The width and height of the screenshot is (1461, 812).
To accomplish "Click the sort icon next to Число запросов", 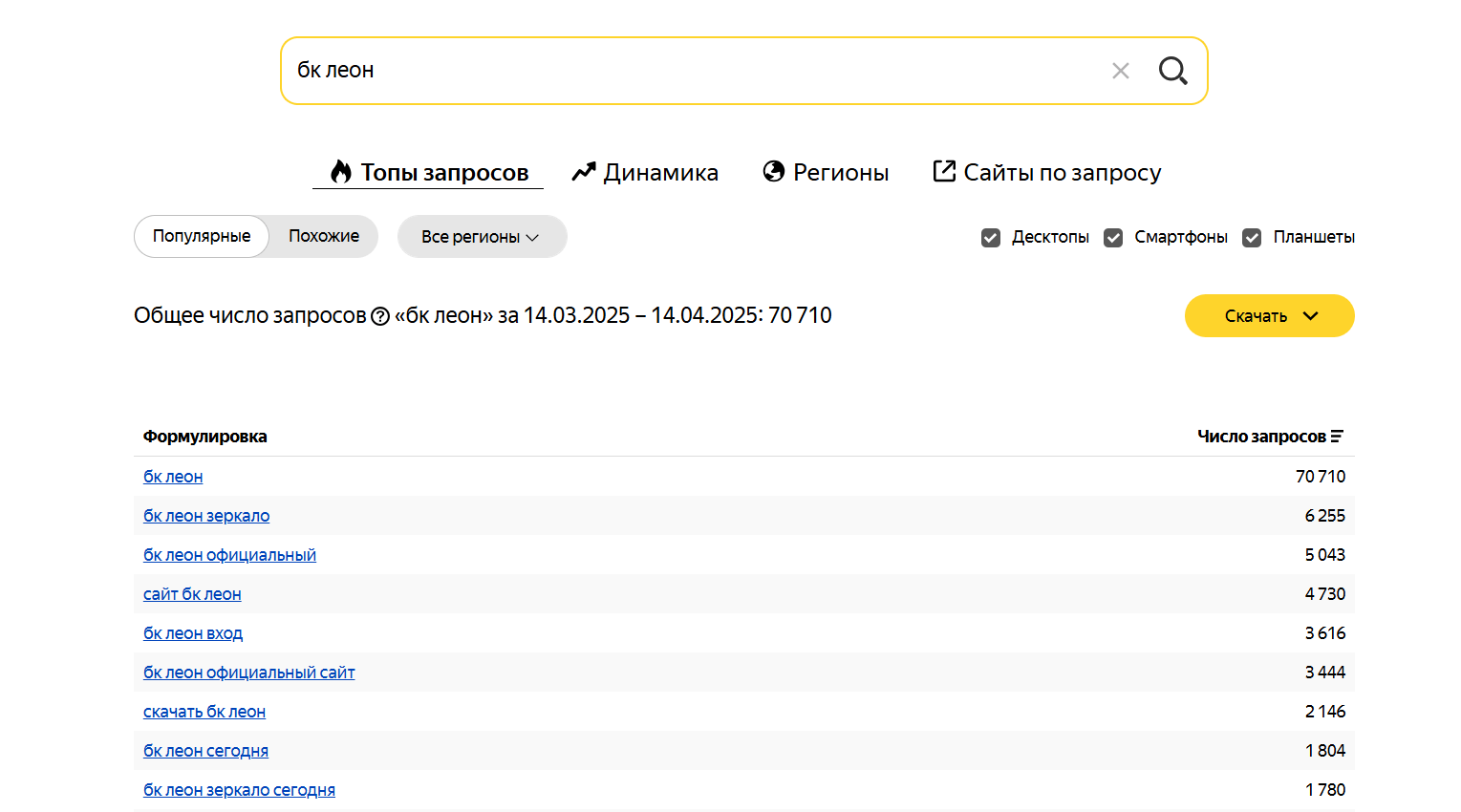I will point(1337,437).
